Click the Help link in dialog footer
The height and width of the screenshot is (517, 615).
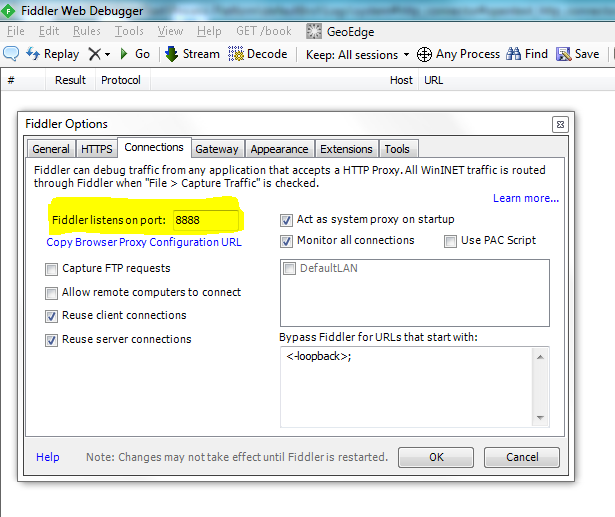(x=48, y=457)
